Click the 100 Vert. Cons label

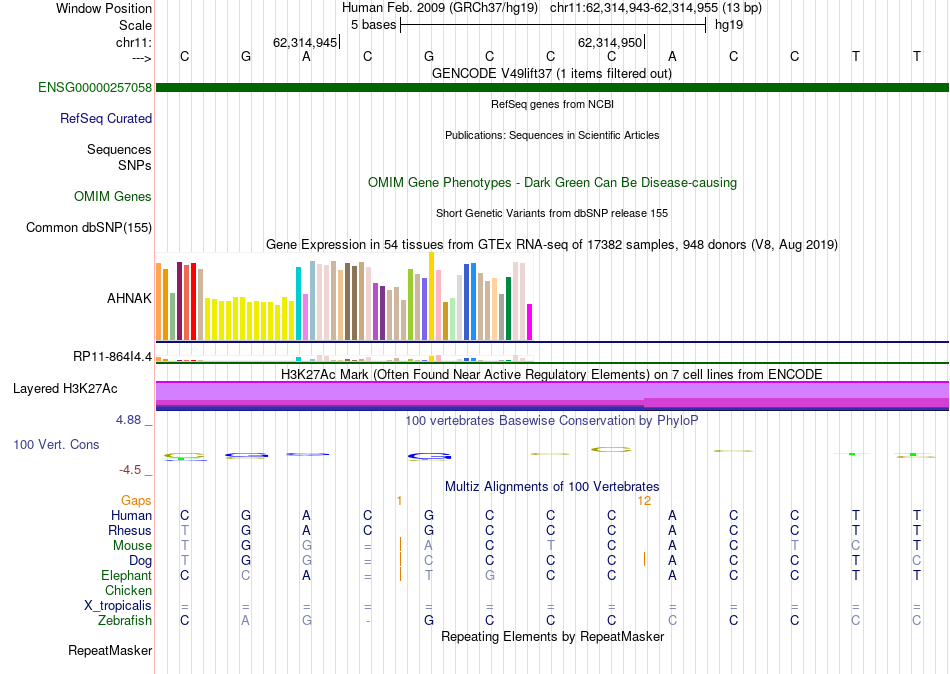[x=56, y=444]
